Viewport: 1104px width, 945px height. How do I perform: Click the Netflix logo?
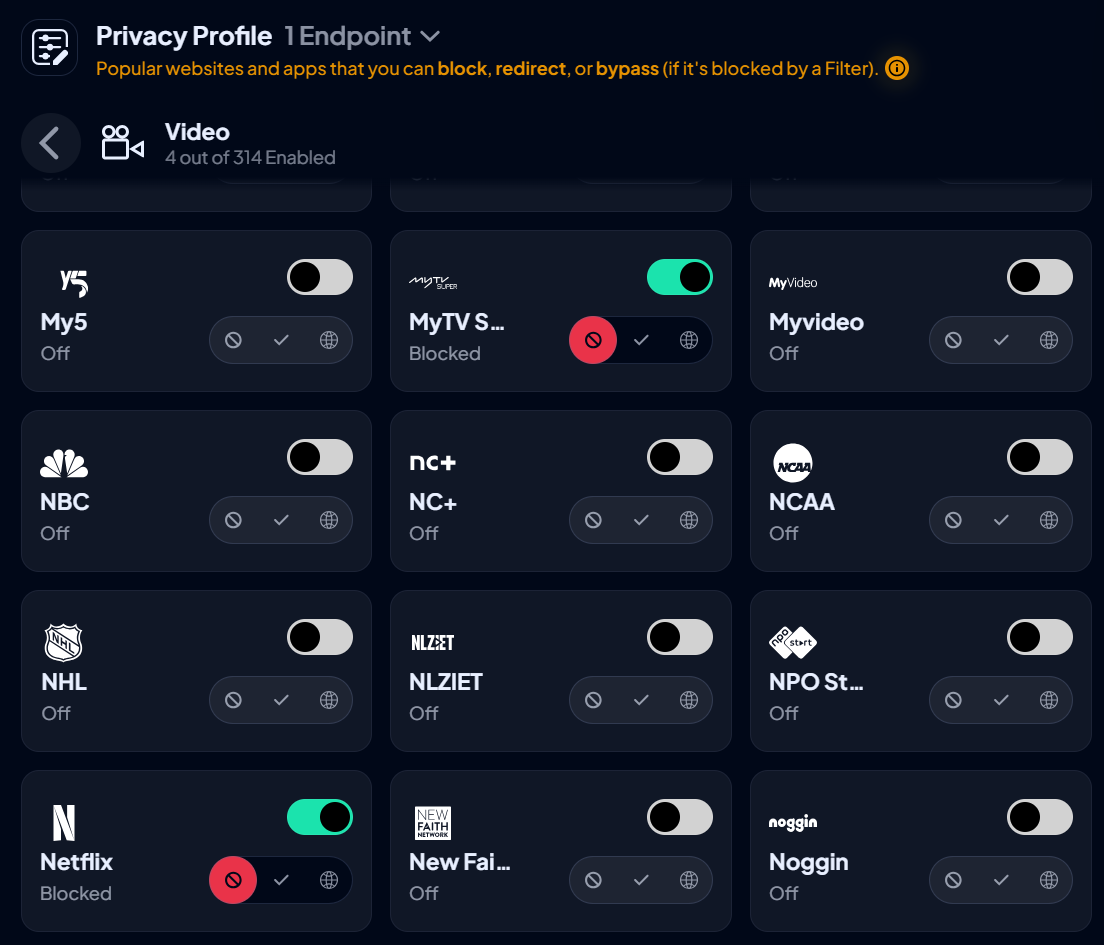pos(64,822)
